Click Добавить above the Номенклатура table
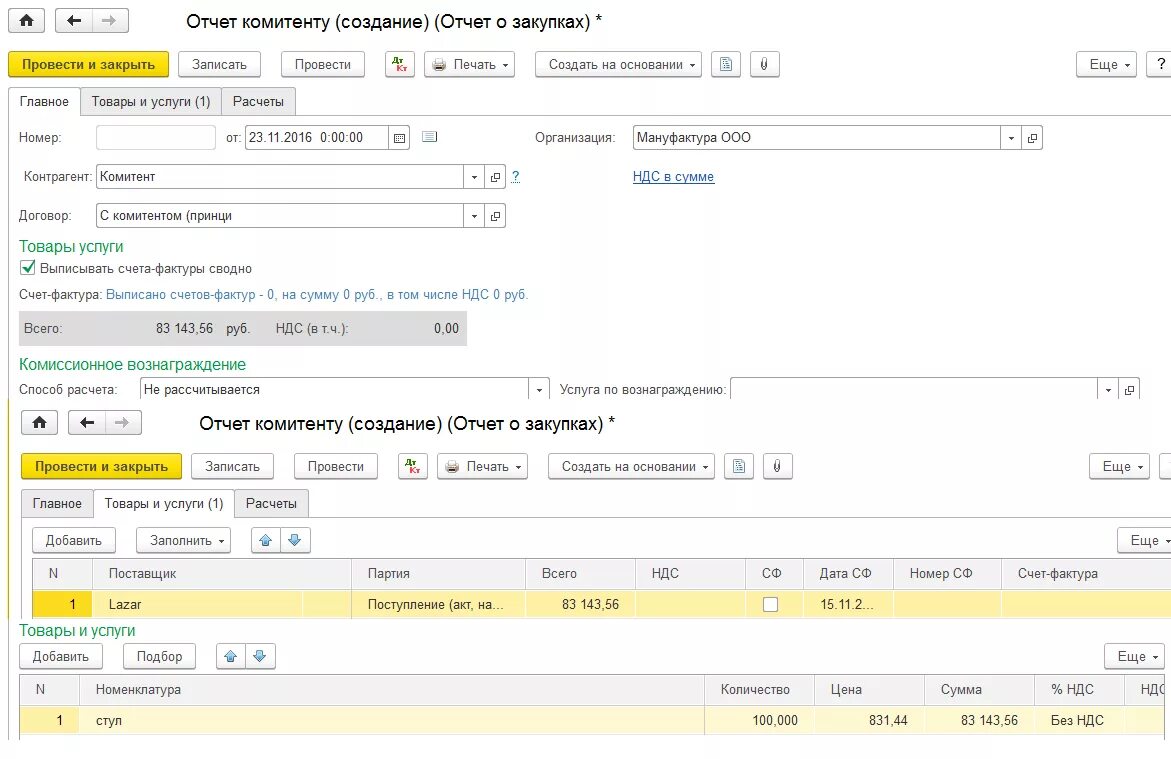The width and height of the screenshot is (1171, 759). pos(60,656)
